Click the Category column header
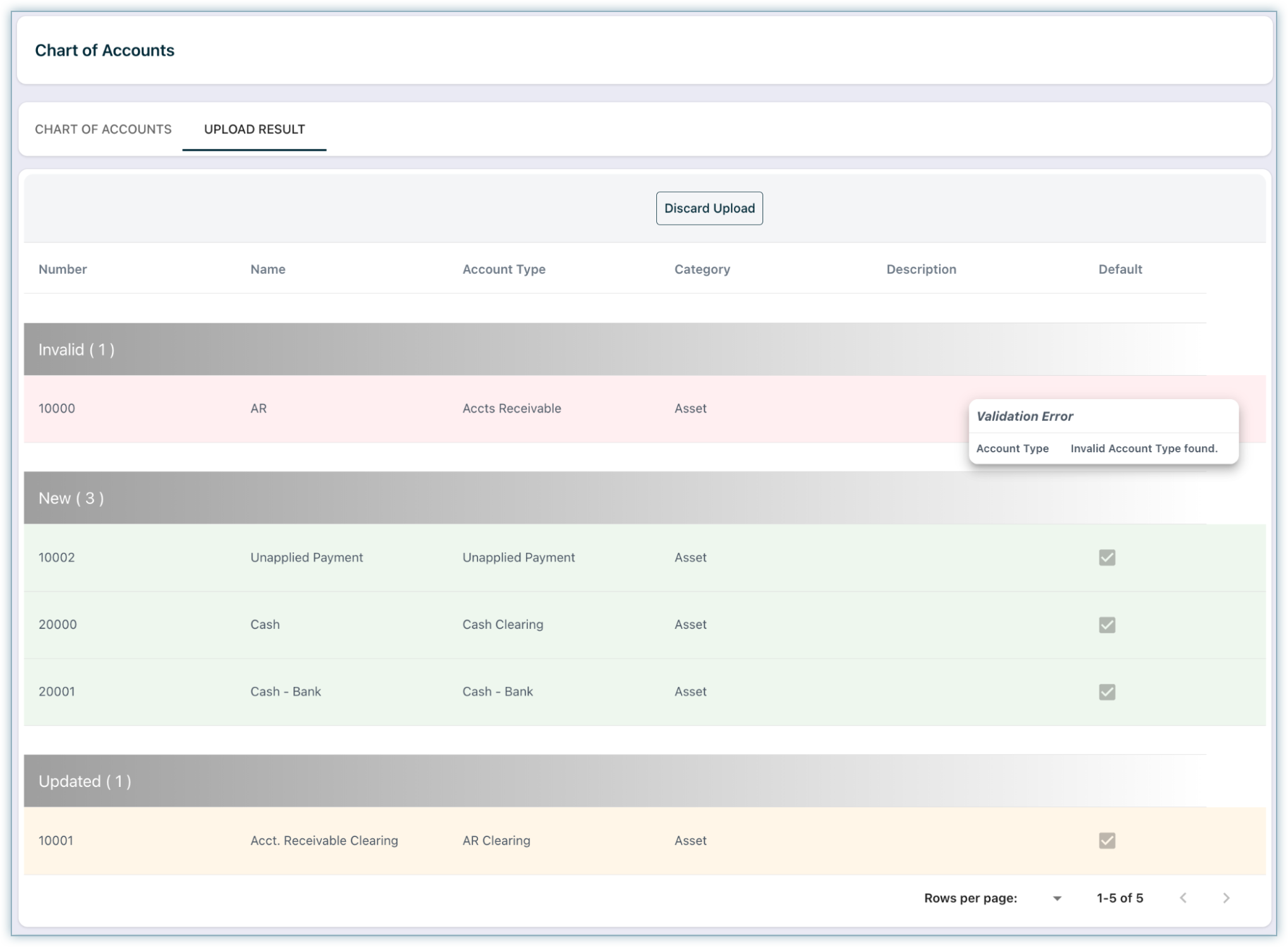Image resolution: width=1288 pixels, height=947 pixels. (702, 269)
